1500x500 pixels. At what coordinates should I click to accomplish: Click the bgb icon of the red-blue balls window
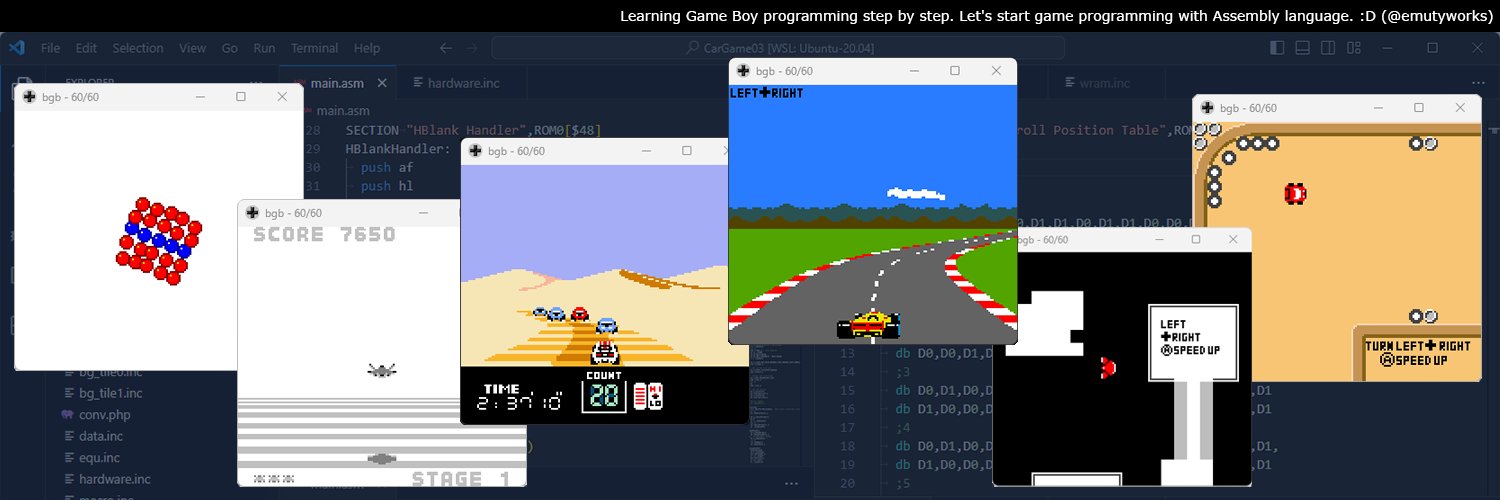pos(30,97)
